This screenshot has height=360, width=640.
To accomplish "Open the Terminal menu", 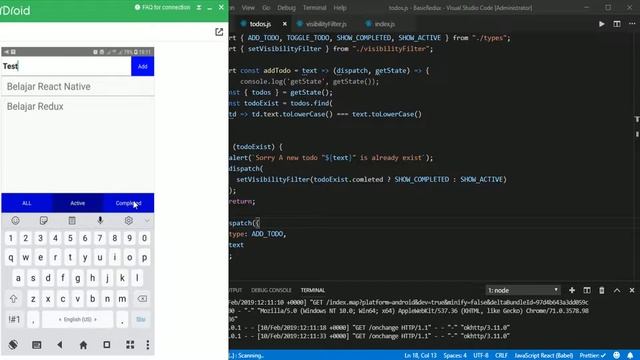I will point(314,8).
